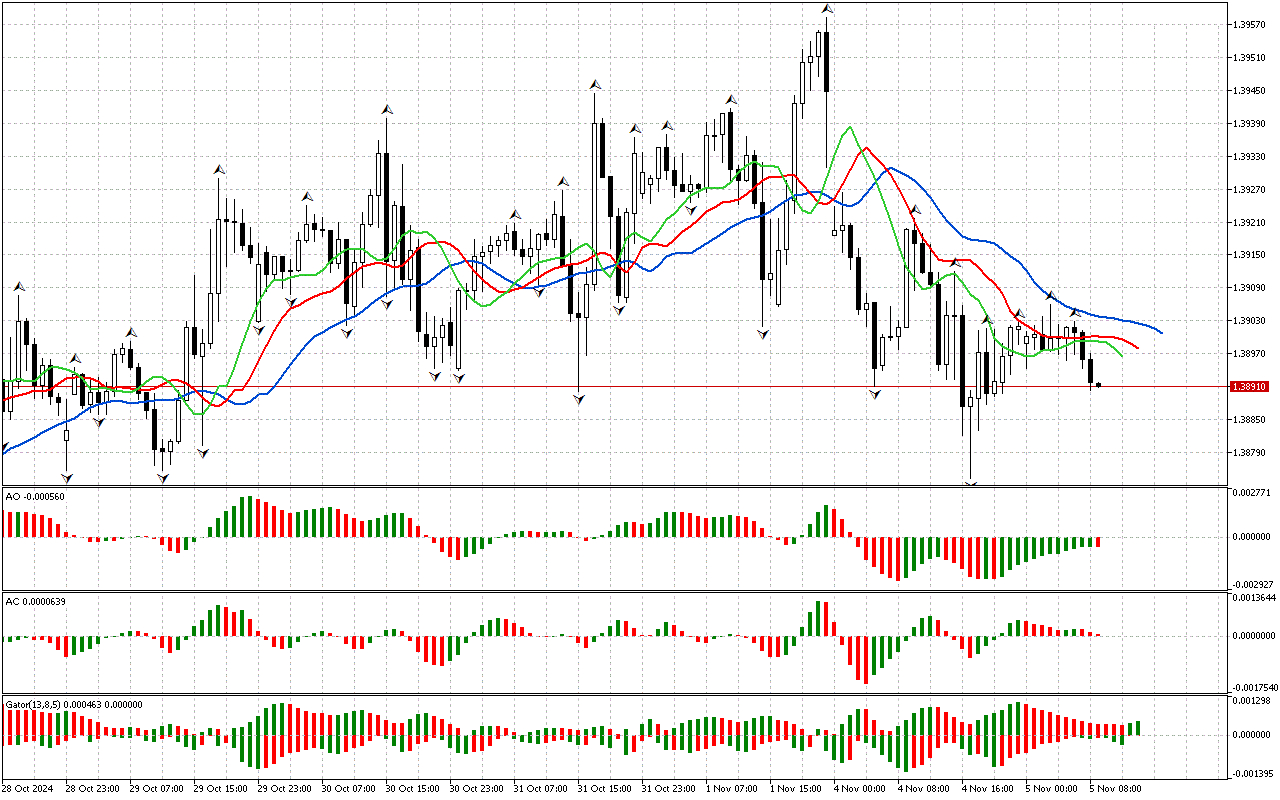The image size is (1280, 800).
Task: Click the 1.39570 price scale label
Action: (1249, 24)
